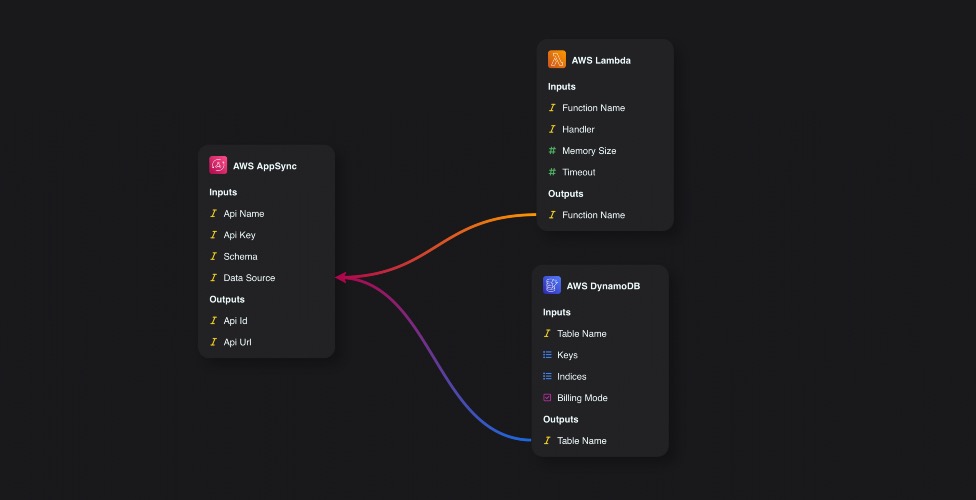Image resolution: width=976 pixels, height=500 pixels.
Task: Click the AWS AppSync service icon
Action: [x=218, y=165]
